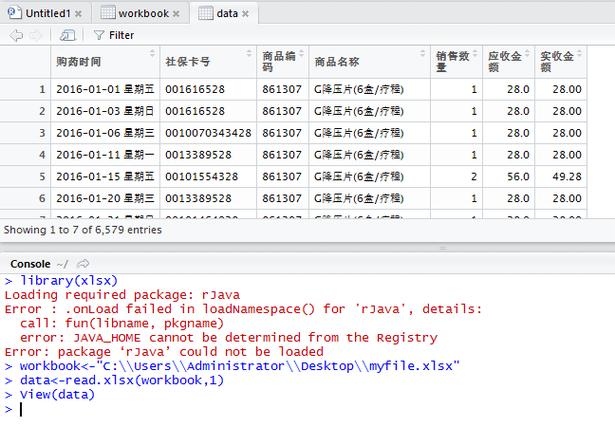Image resolution: width=615 pixels, height=427 pixels.
Task: Click the R script icon on Untitled1 tab
Action: [x=14, y=13]
